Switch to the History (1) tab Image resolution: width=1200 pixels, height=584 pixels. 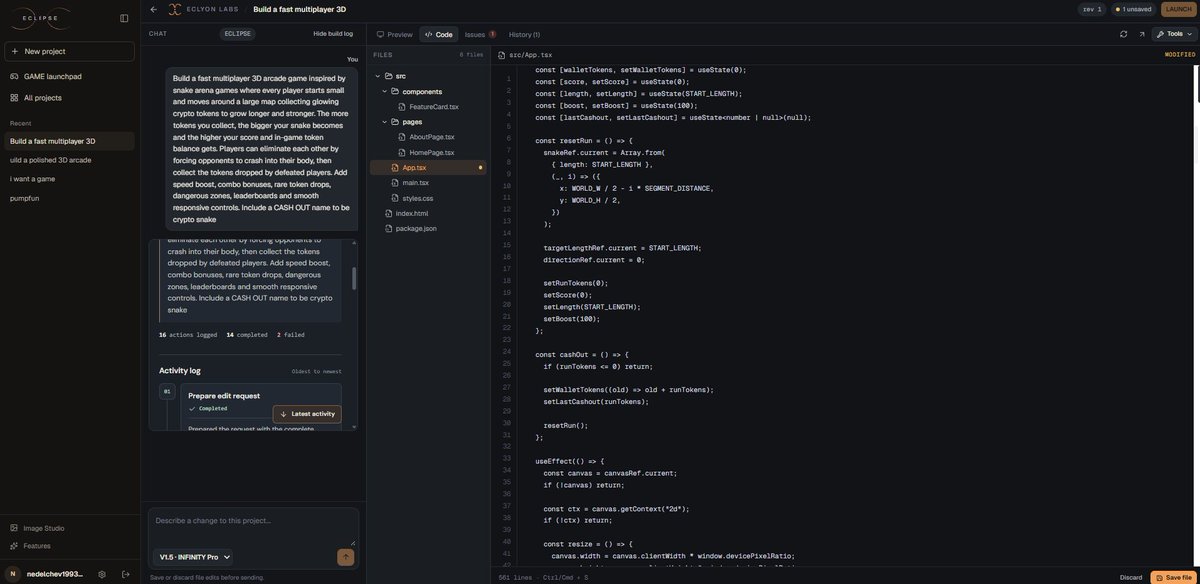(x=524, y=34)
